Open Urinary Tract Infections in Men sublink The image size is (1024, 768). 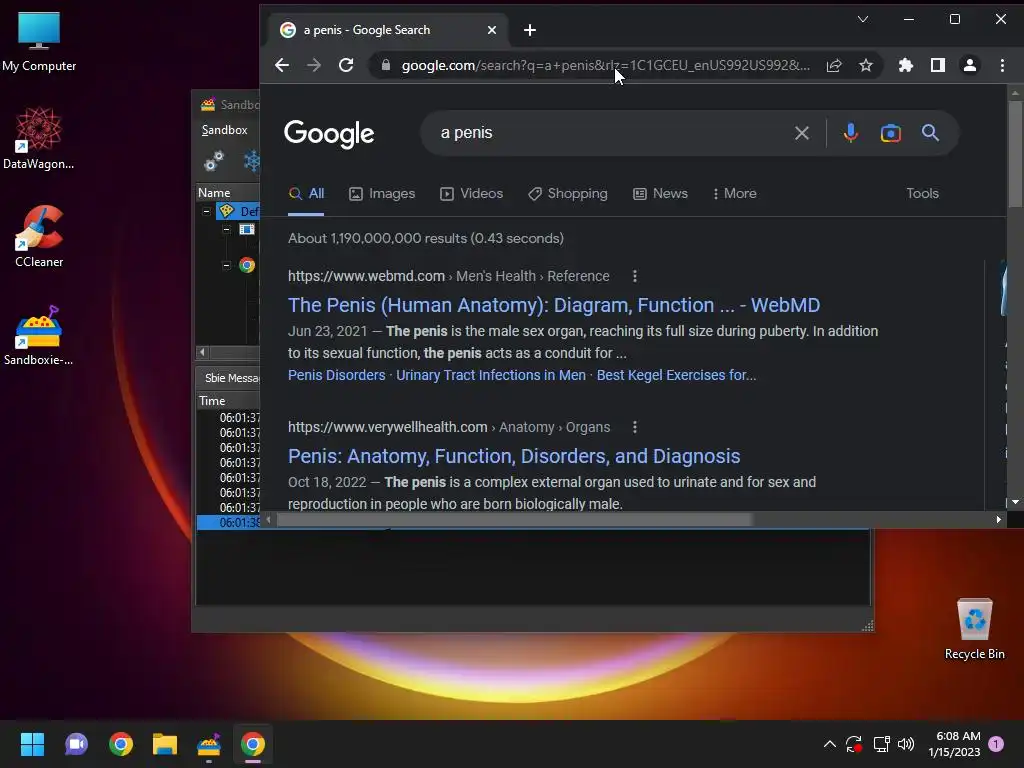click(x=490, y=376)
